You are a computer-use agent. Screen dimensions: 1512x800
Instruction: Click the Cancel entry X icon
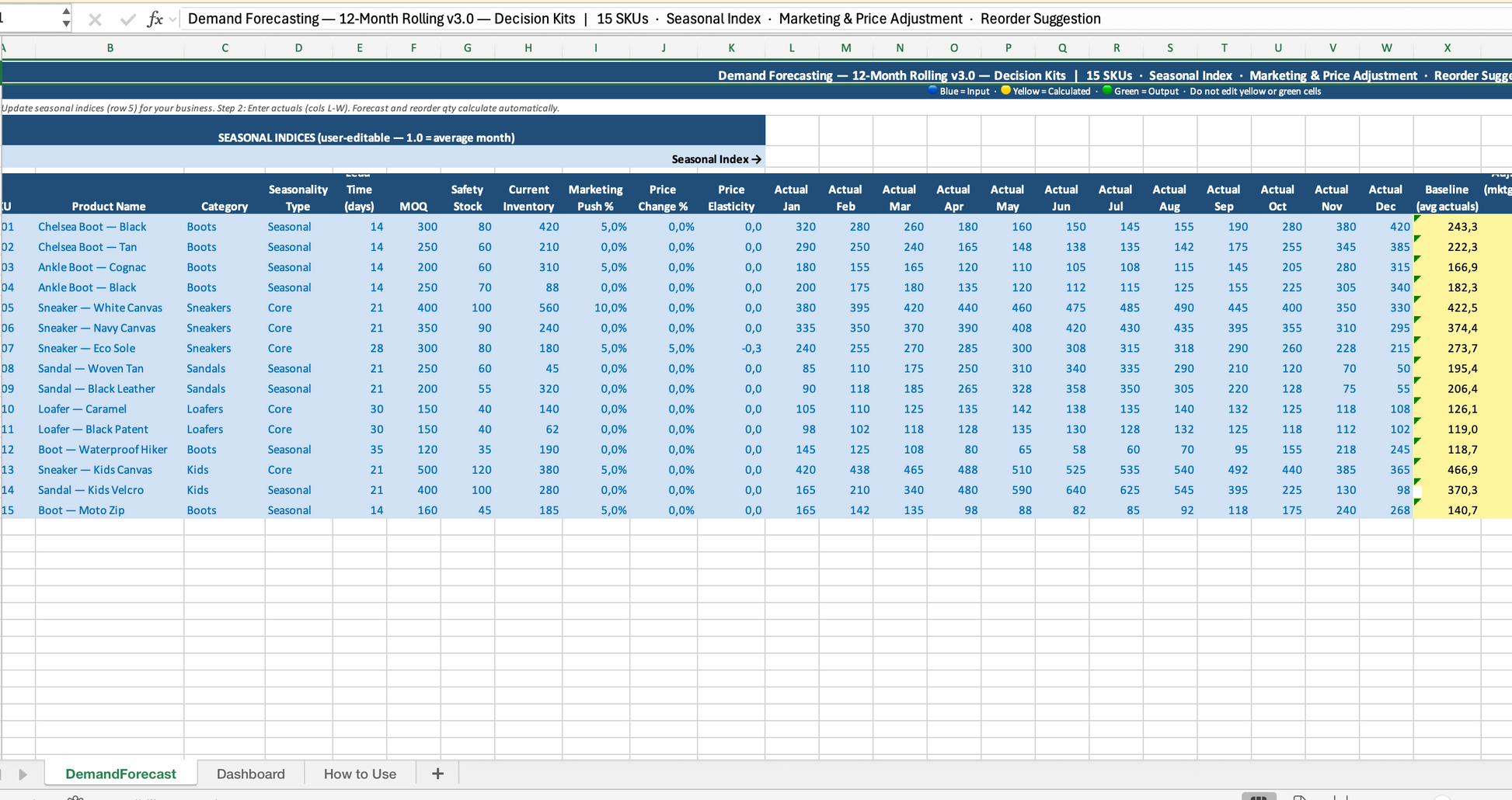pos(95,19)
